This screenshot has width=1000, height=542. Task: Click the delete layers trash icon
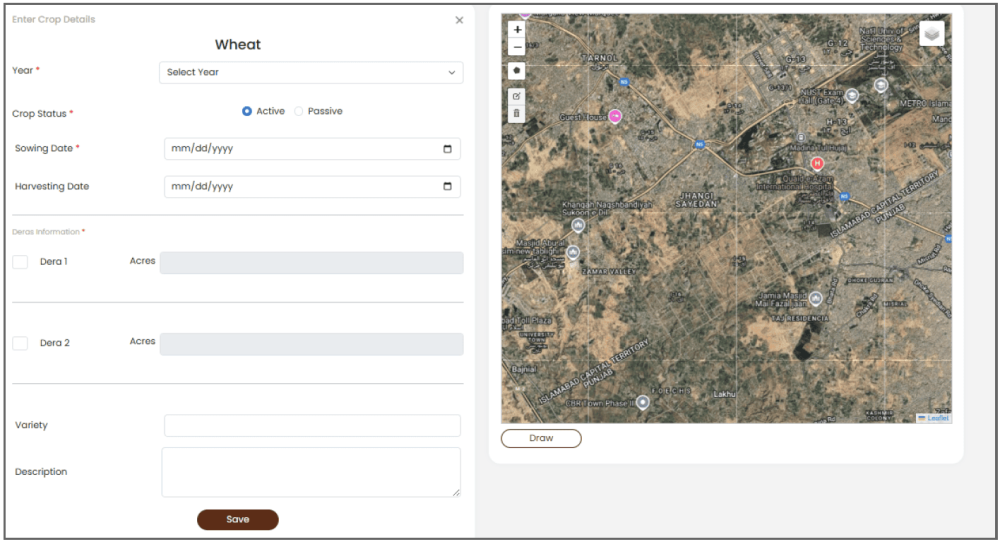[517, 114]
